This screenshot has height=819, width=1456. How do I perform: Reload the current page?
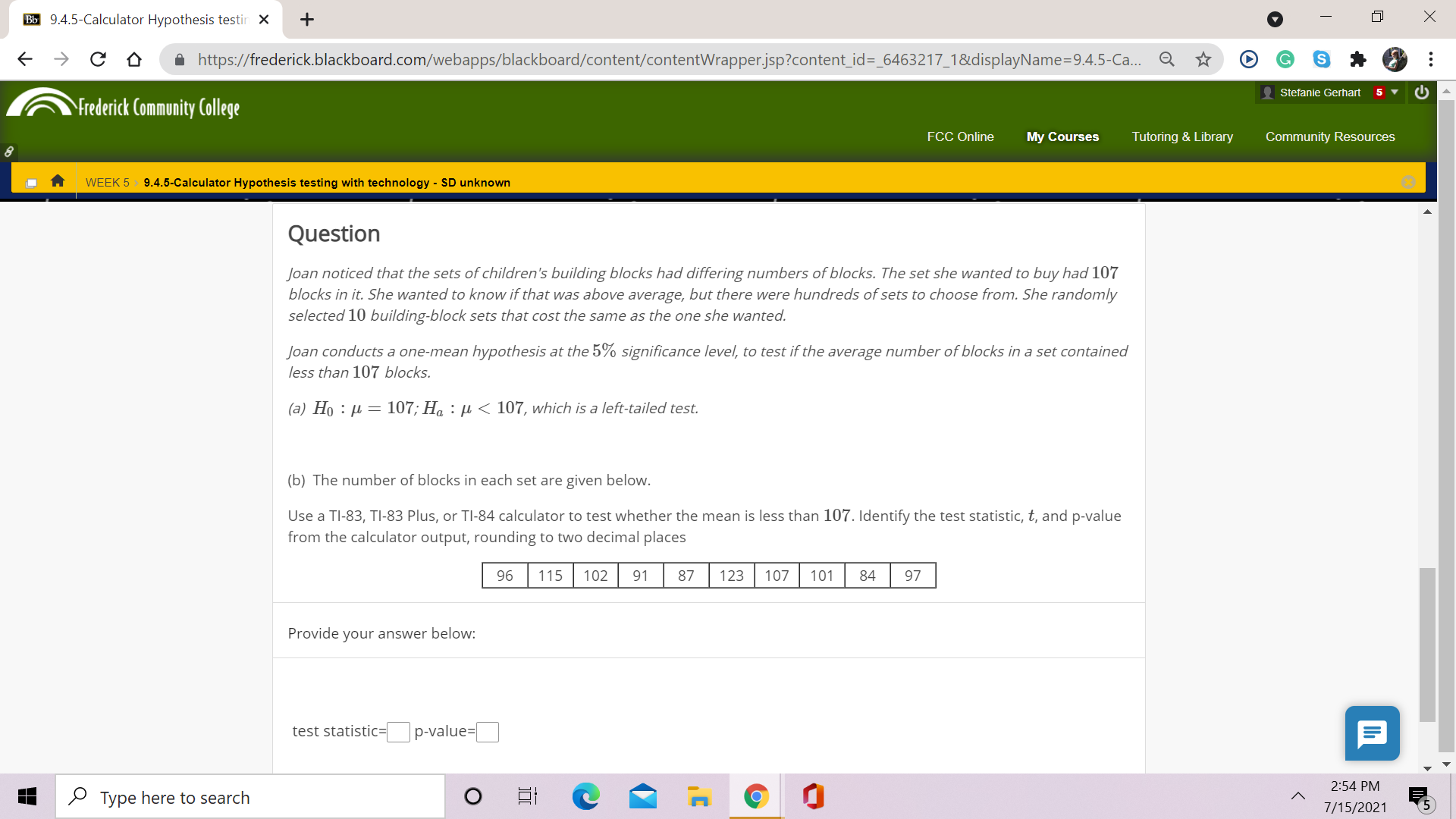(98, 59)
